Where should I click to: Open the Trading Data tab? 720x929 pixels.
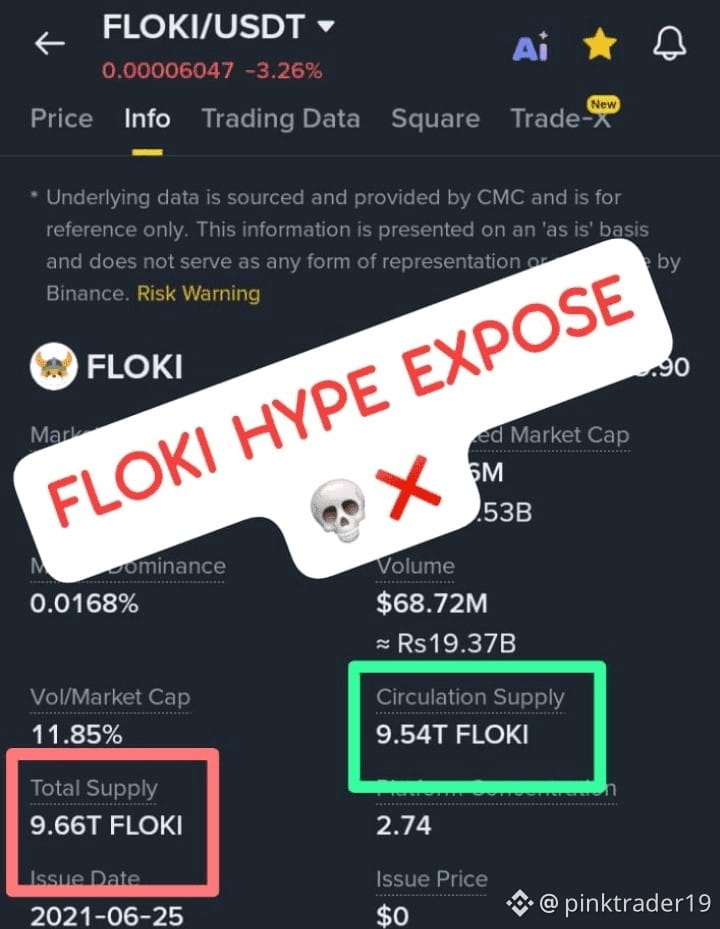tap(280, 119)
